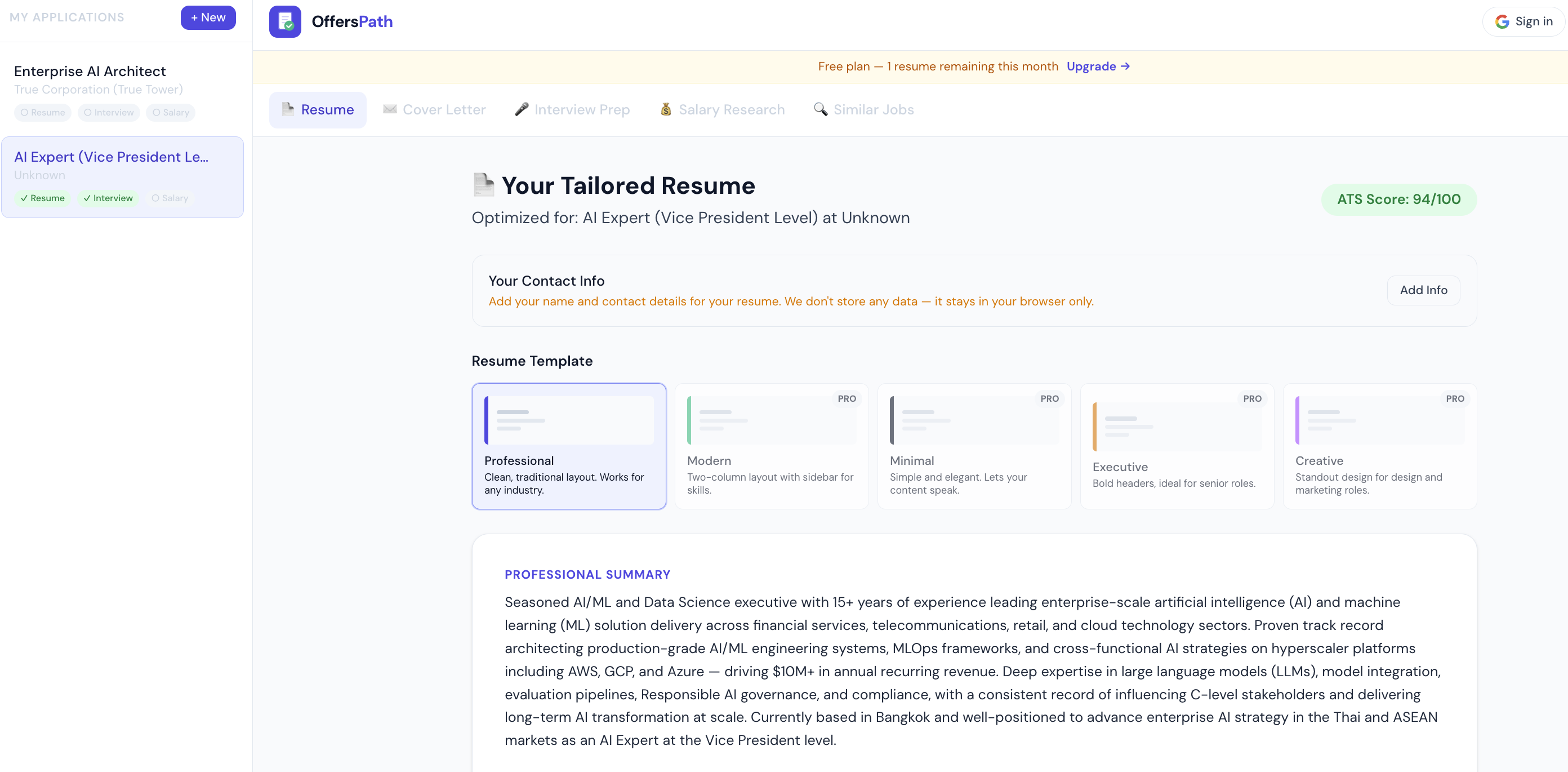This screenshot has height=772, width=1568.
Task: Click the ATS Score 94/100 badge
Action: tap(1398, 199)
